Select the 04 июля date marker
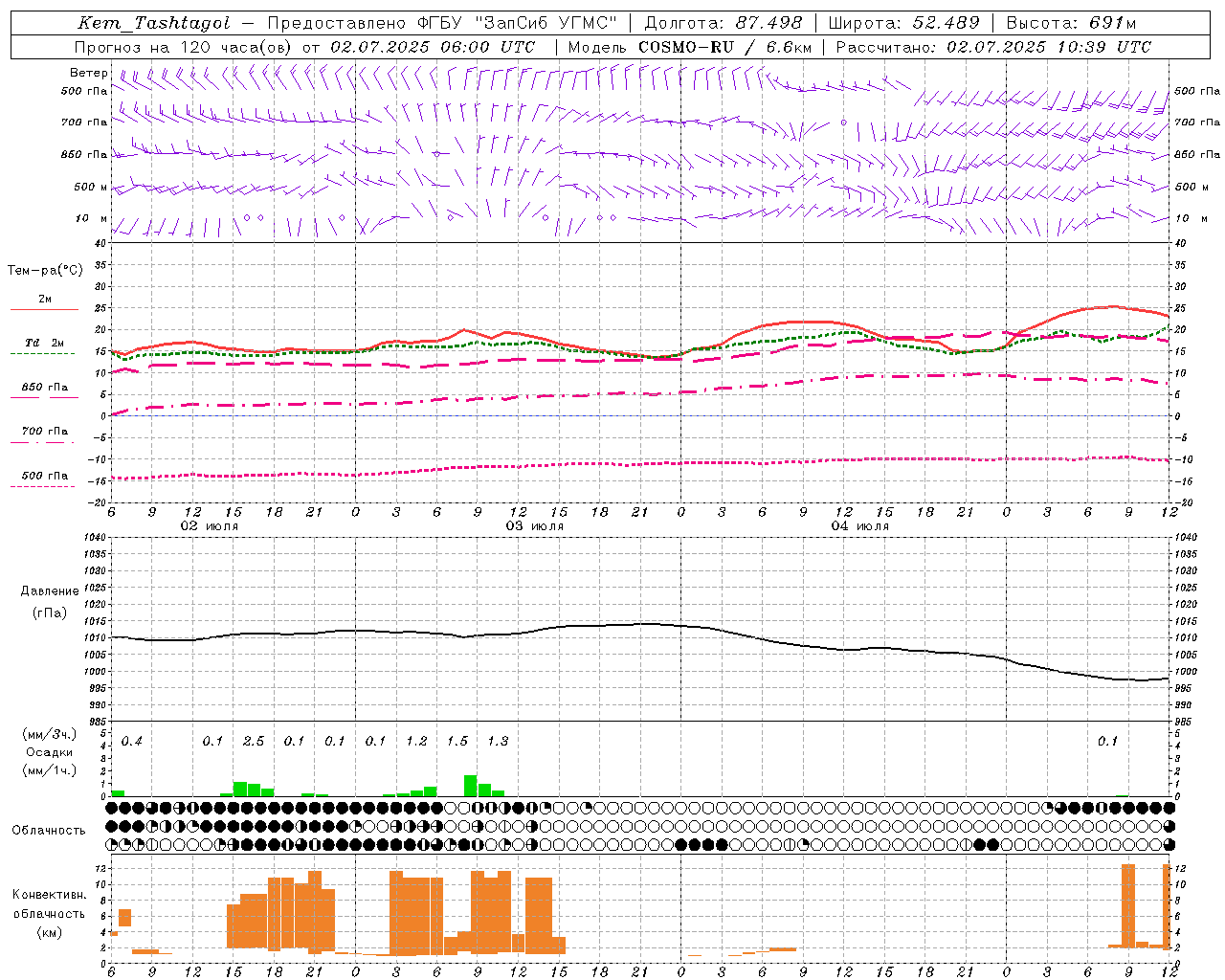Viewport: 1225px width, 980px height. (860, 526)
